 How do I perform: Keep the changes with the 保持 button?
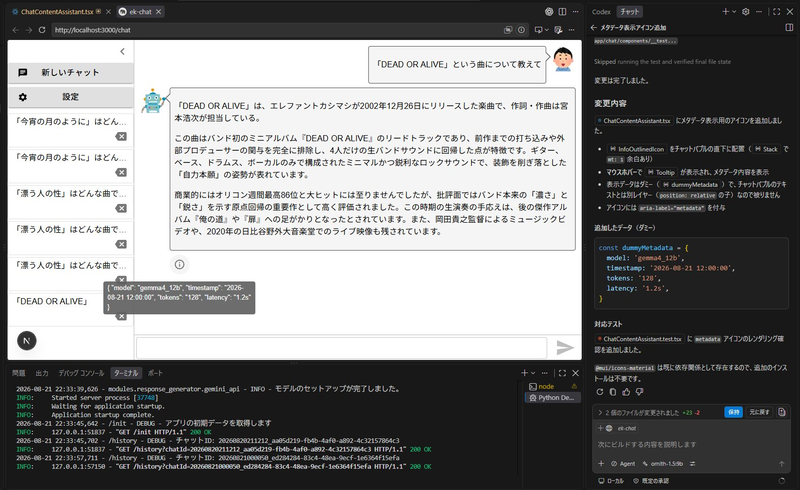pyautogui.click(x=734, y=412)
